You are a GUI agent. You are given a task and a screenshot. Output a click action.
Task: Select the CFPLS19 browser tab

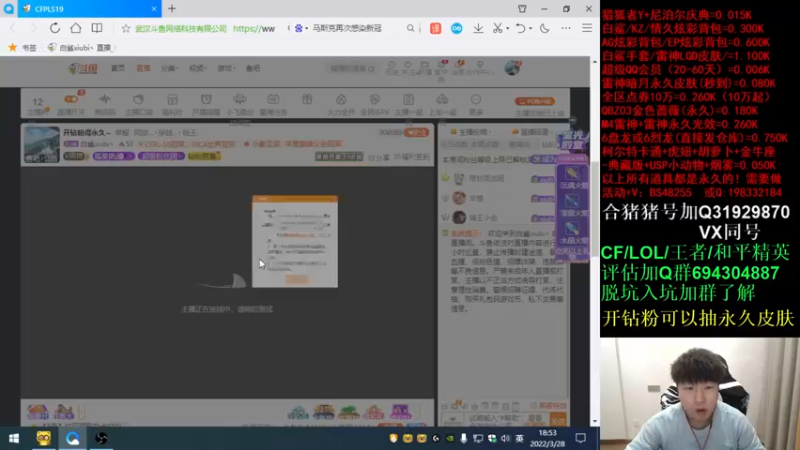click(x=89, y=9)
